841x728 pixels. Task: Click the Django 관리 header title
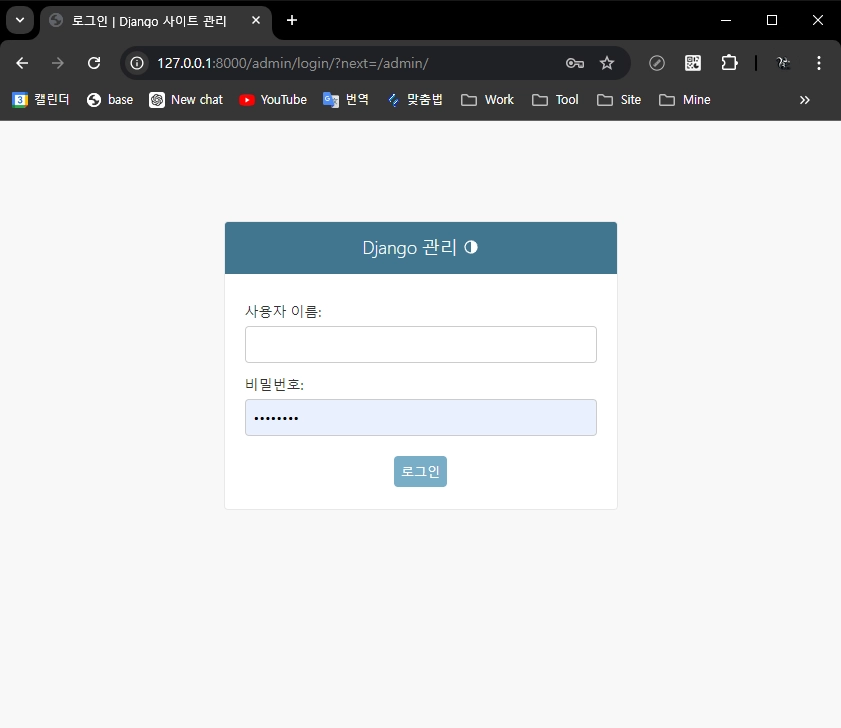pos(409,248)
